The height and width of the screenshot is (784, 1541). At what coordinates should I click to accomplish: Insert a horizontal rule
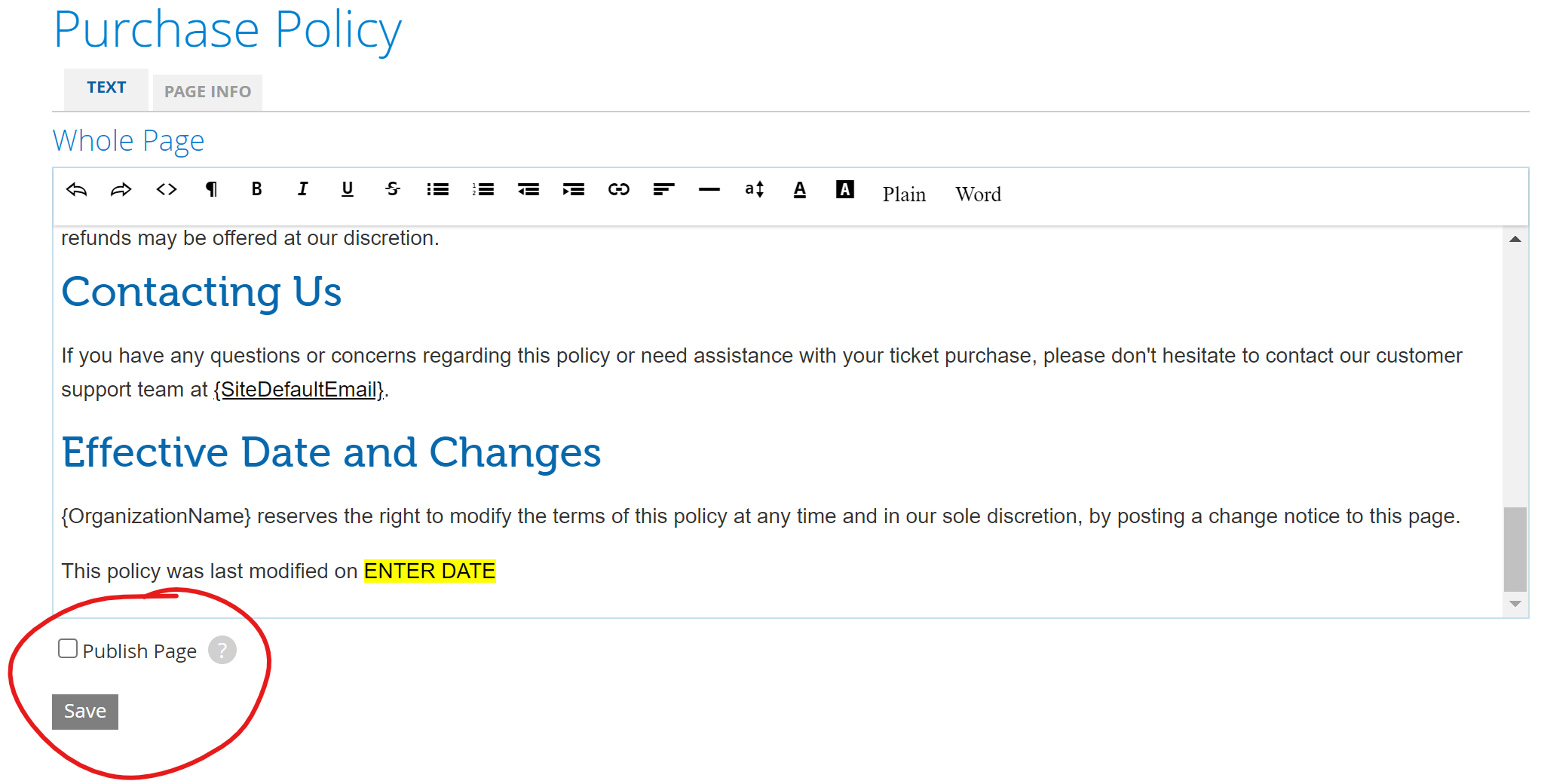(709, 190)
